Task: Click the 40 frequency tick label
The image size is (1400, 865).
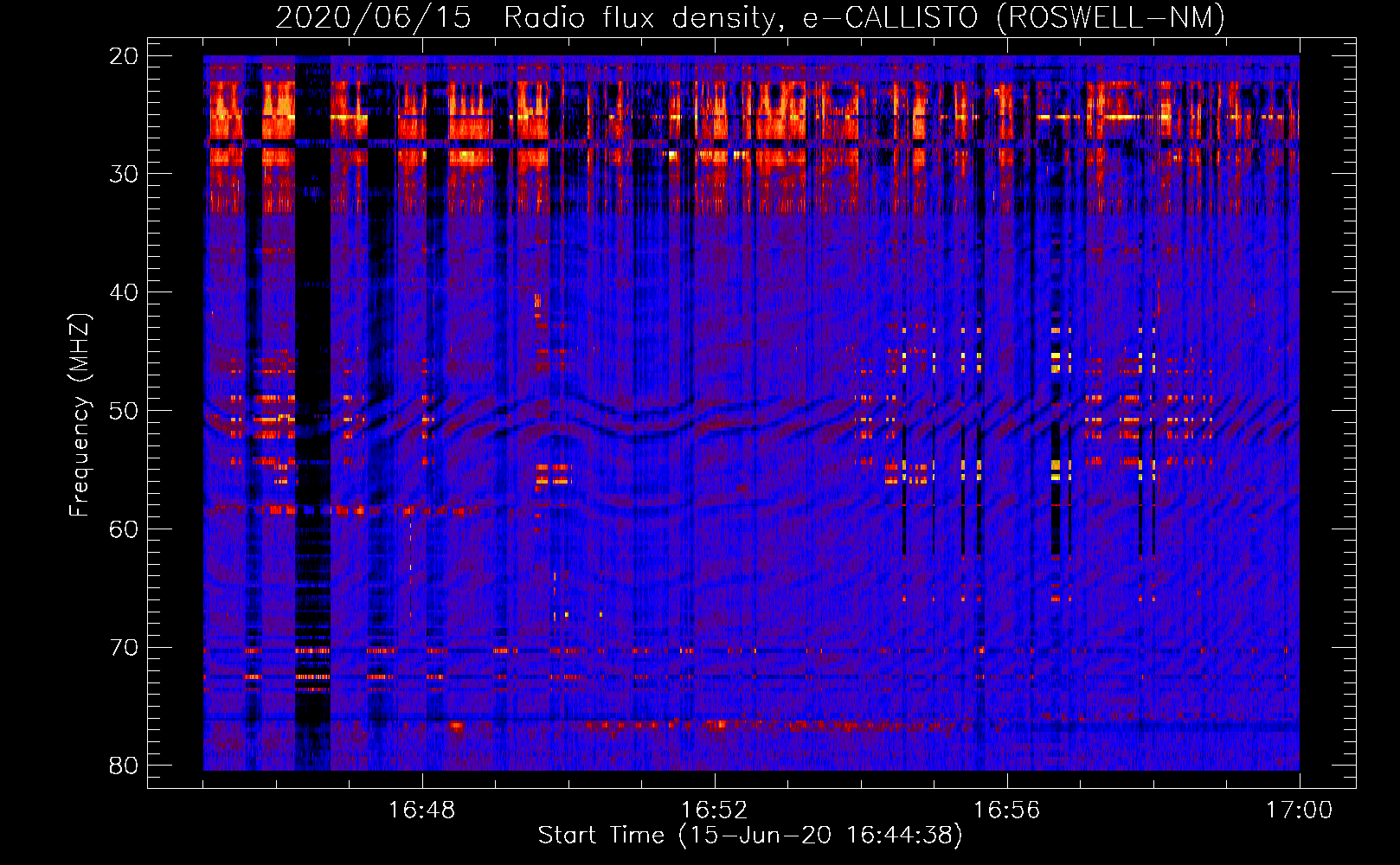Action: point(125,292)
